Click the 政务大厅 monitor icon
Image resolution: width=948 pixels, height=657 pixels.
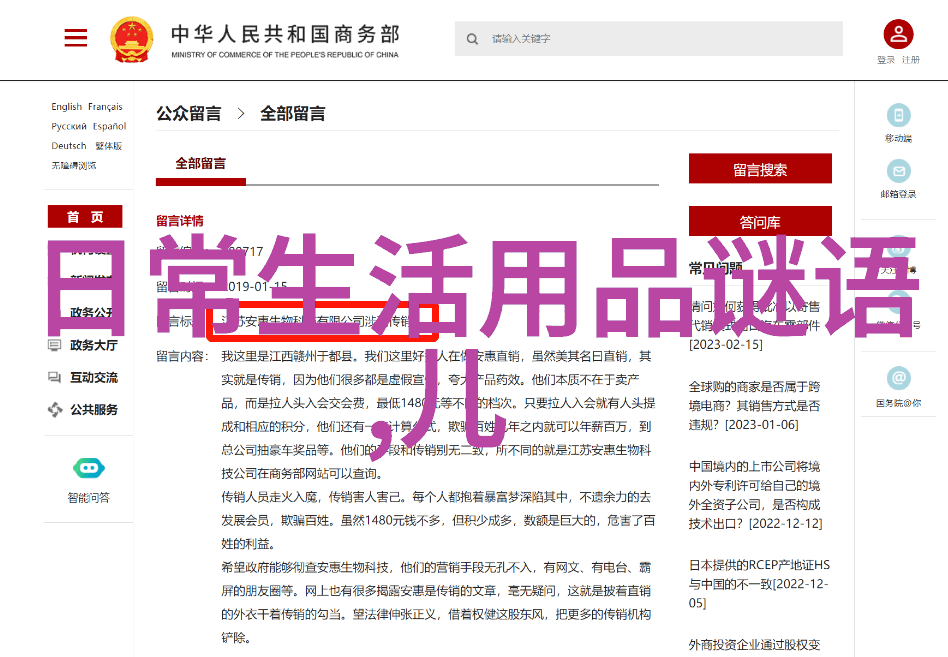coord(54,345)
